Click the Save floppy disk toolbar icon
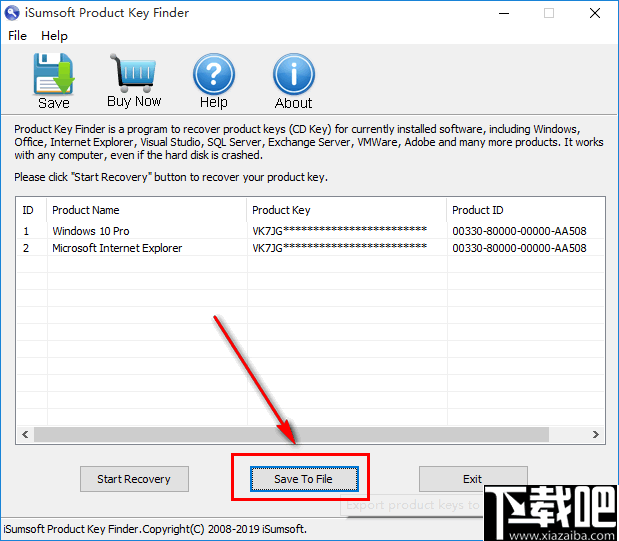 [54, 74]
